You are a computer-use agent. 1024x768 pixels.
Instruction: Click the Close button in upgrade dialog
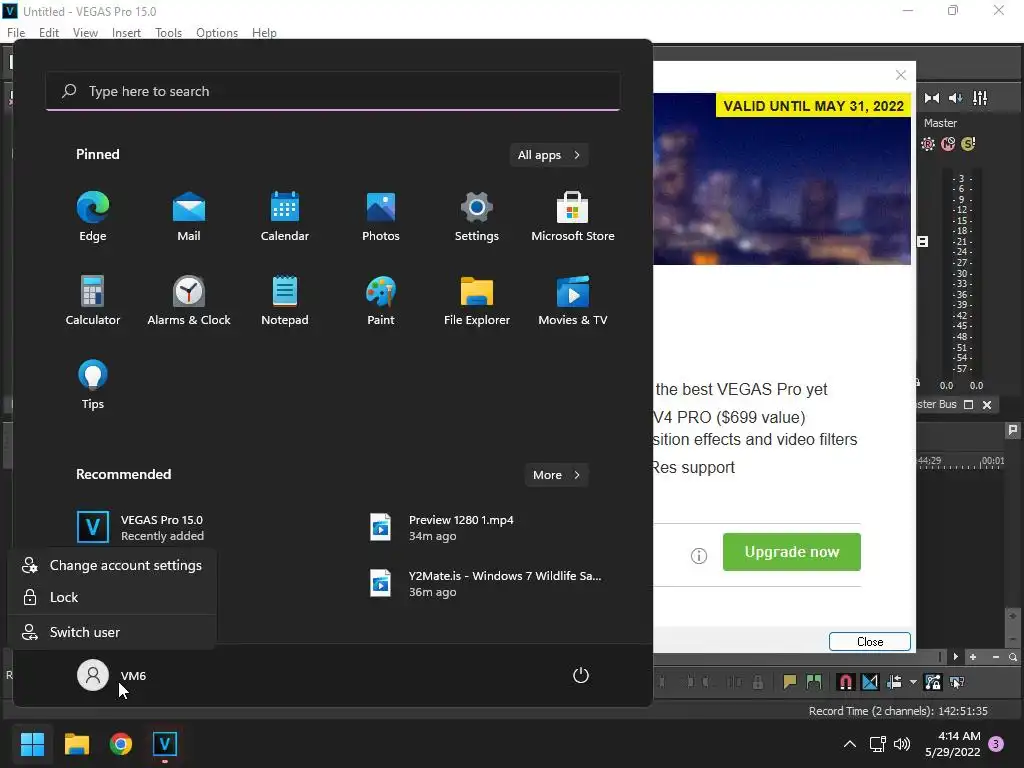point(870,642)
